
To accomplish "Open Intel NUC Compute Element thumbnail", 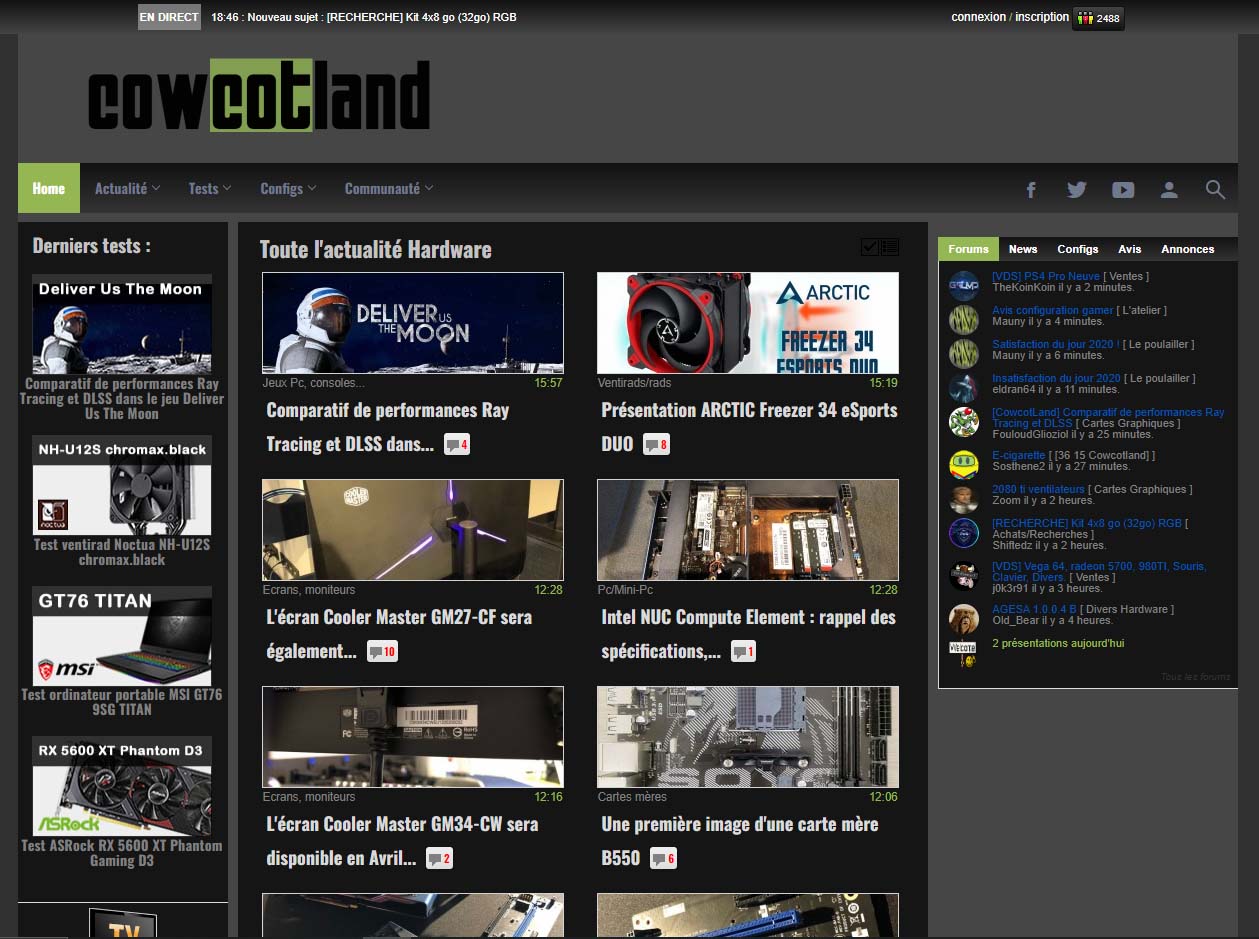I will (x=748, y=530).
